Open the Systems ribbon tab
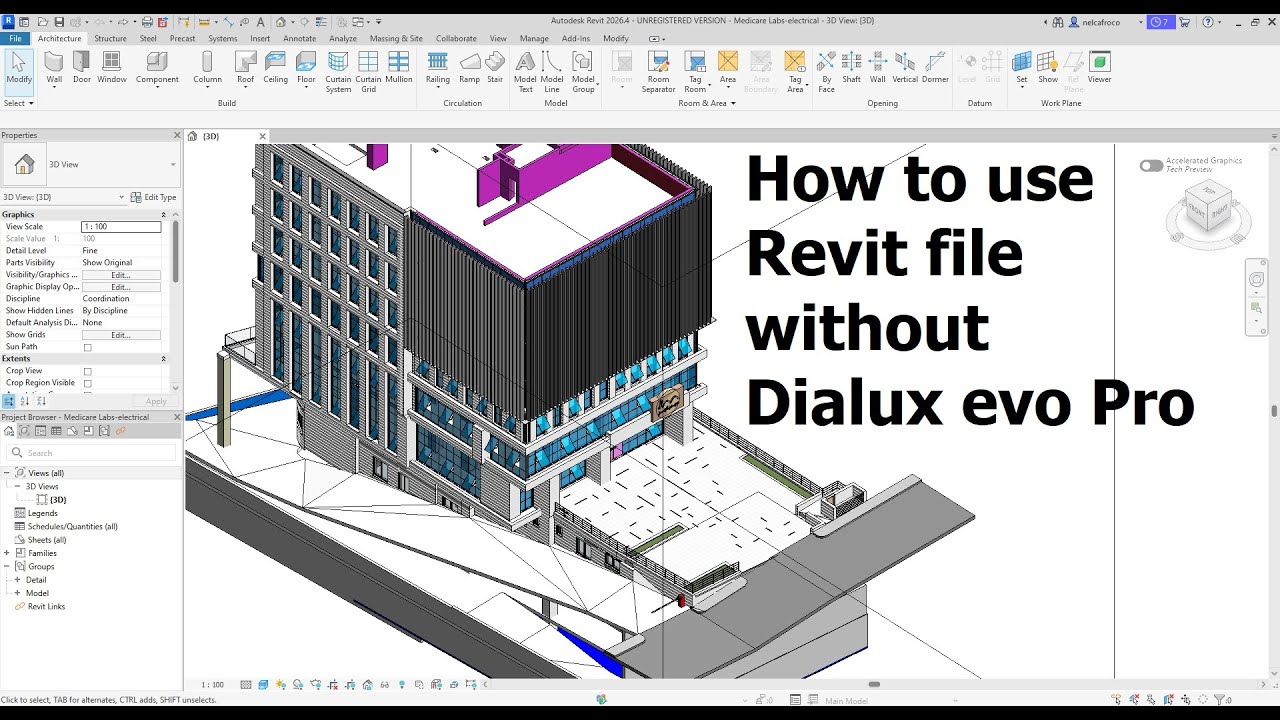 (x=222, y=38)
